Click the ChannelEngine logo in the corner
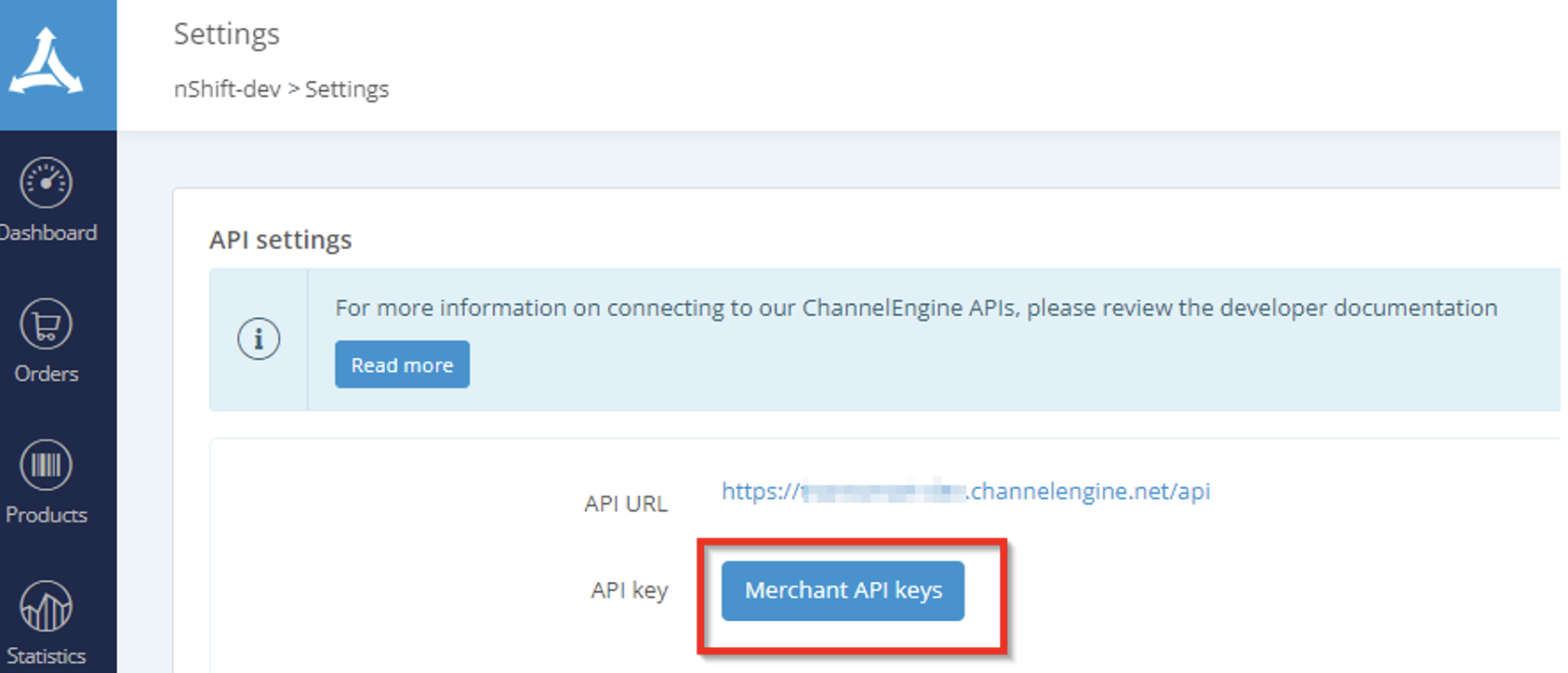The height and width of the screenshot is (673, 1568). pyautogui.click(x=47, y=62)
